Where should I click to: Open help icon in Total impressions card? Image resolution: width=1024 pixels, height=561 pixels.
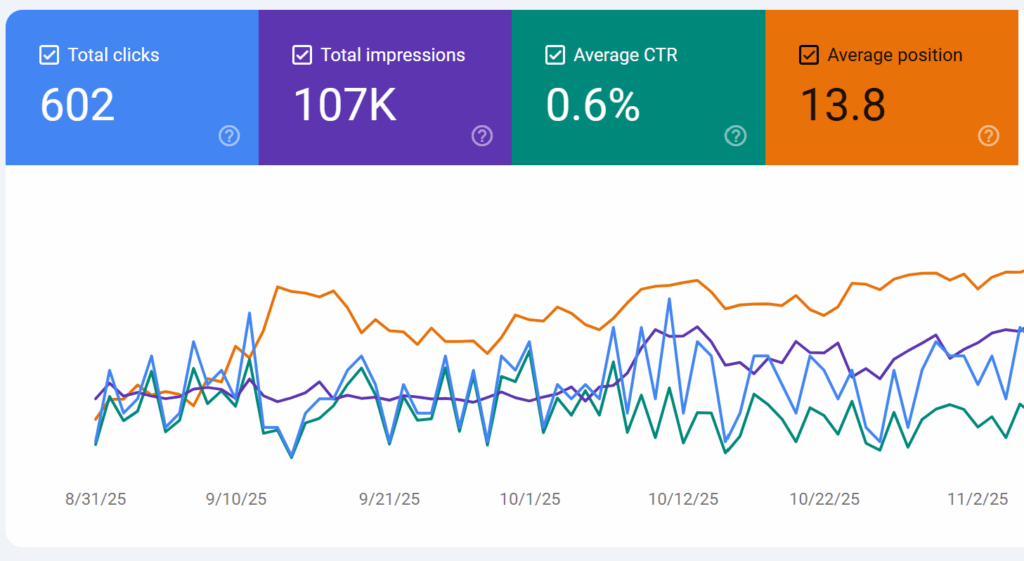point(482,136)
